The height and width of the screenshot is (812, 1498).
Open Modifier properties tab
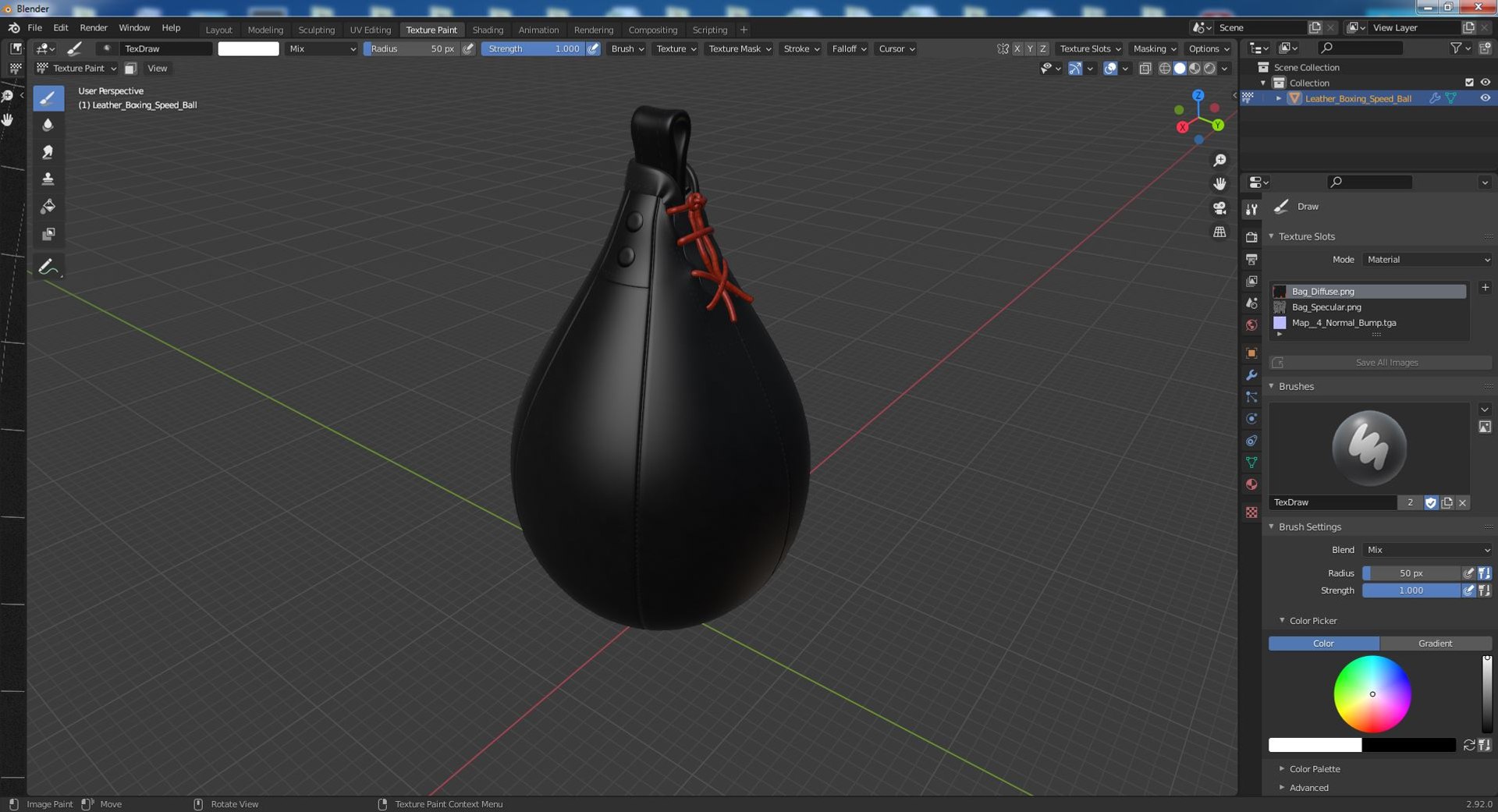pos(1251,375)
